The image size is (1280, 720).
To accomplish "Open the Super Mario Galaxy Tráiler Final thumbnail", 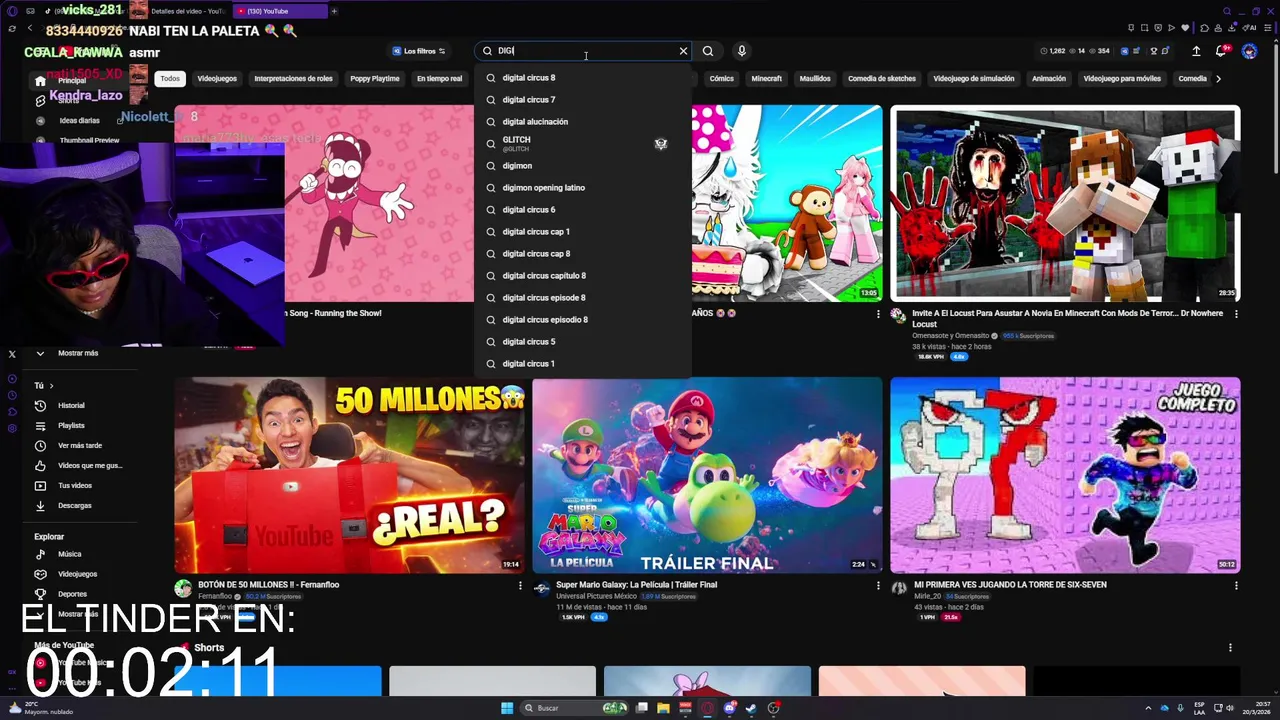I will coord(707,475).
